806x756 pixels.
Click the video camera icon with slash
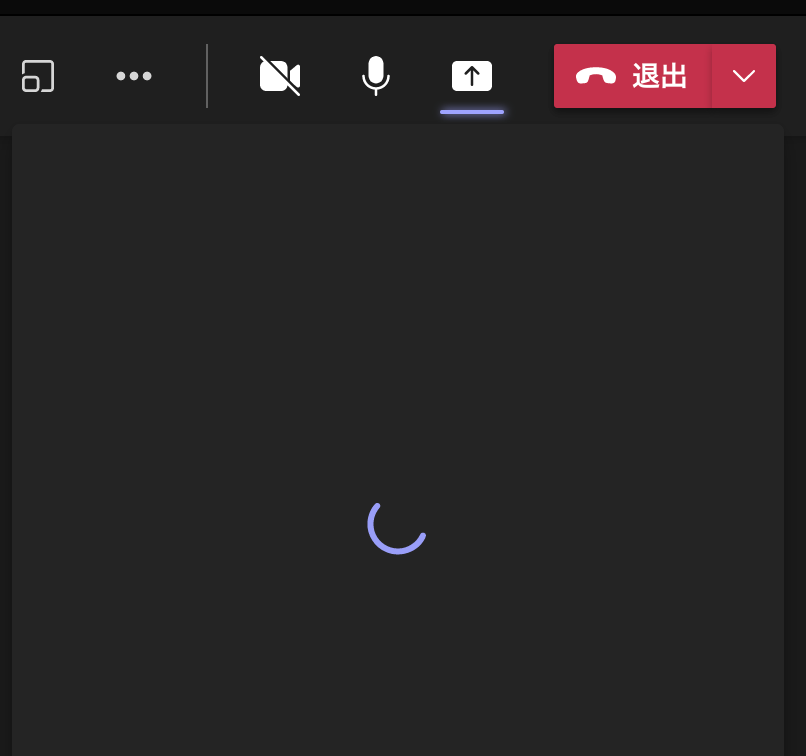point(280,76)
